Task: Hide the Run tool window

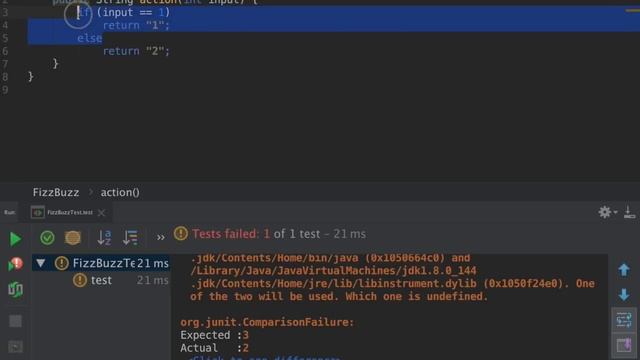Action: click(x=629, y=212)
